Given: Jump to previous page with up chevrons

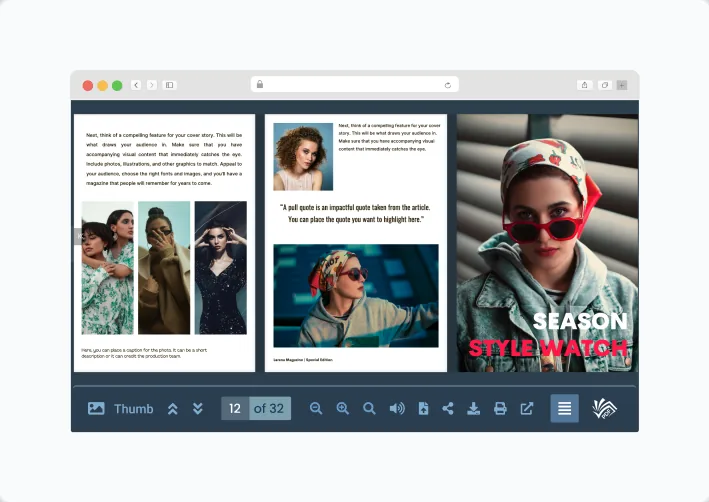Looking at the screenshot, I should pyautogui.click(x=172, y=408).
